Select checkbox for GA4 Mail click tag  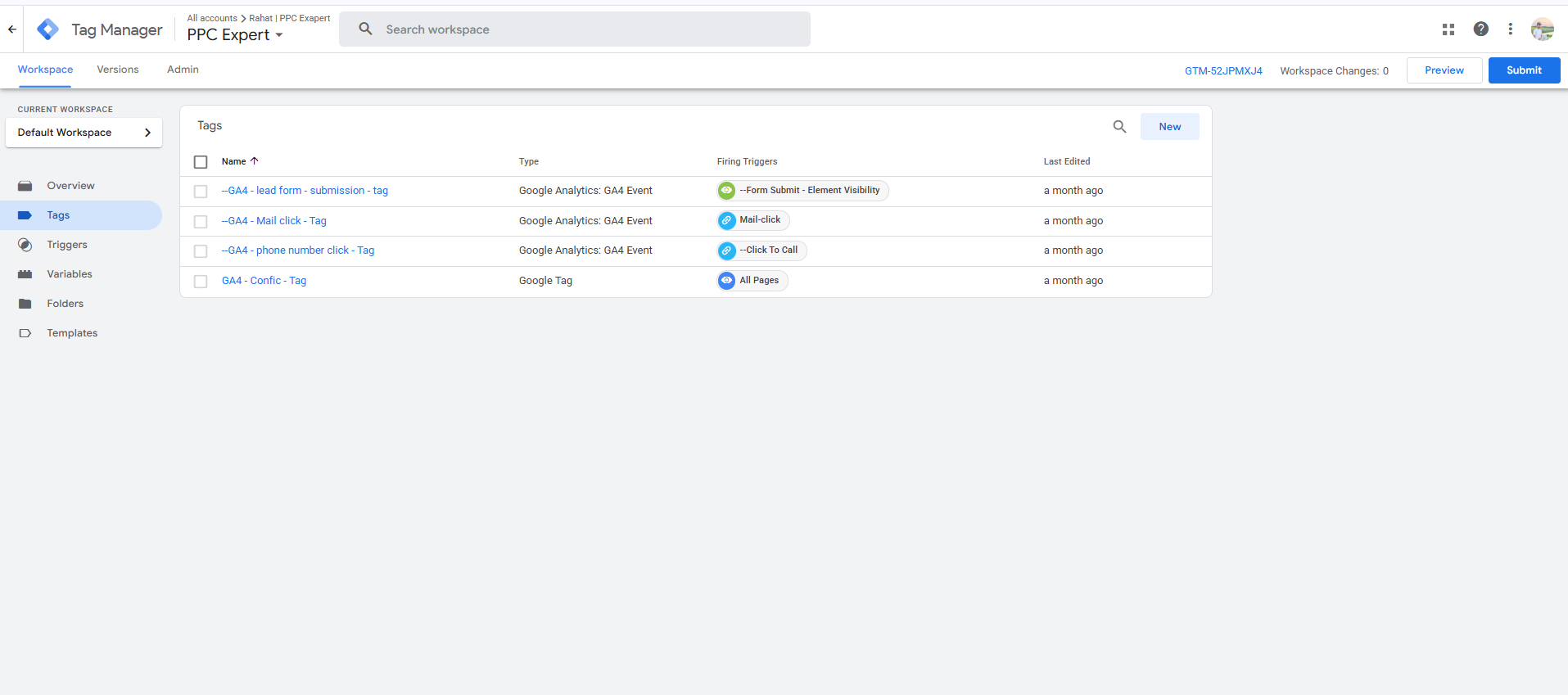pyautogui.click(x=201, y=221)
